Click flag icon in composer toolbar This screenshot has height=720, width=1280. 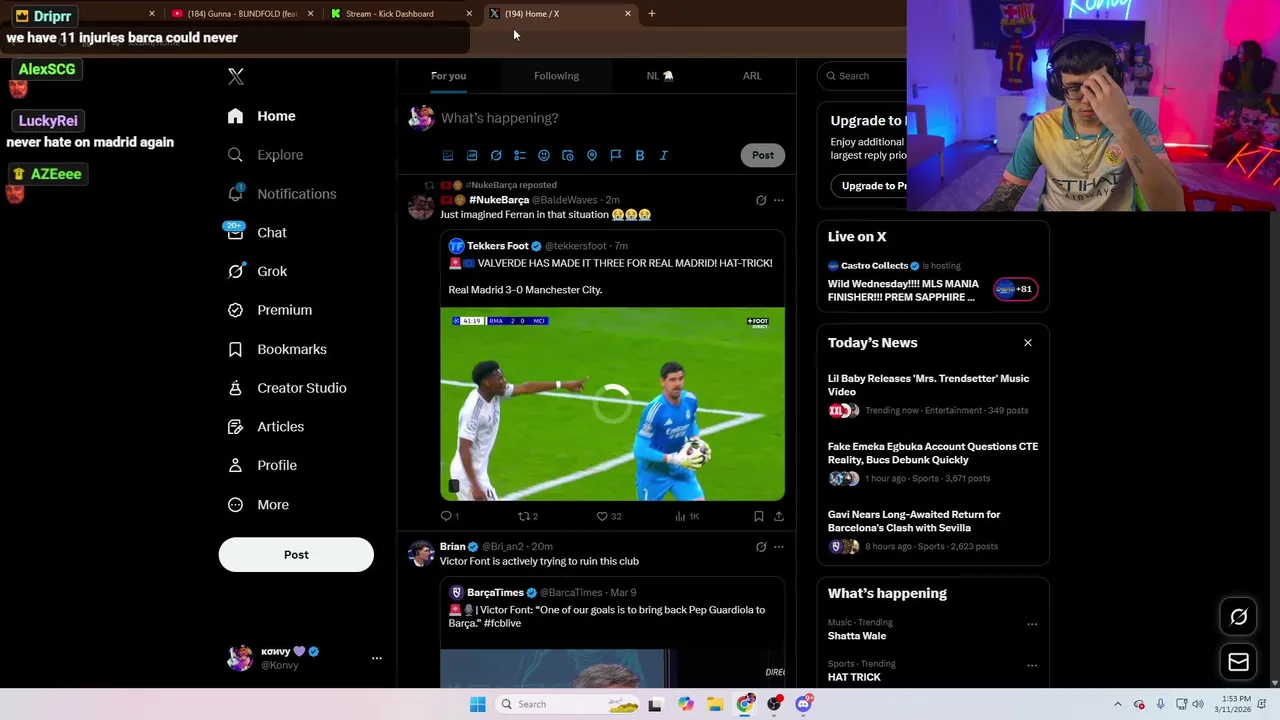tap(616, 155)
